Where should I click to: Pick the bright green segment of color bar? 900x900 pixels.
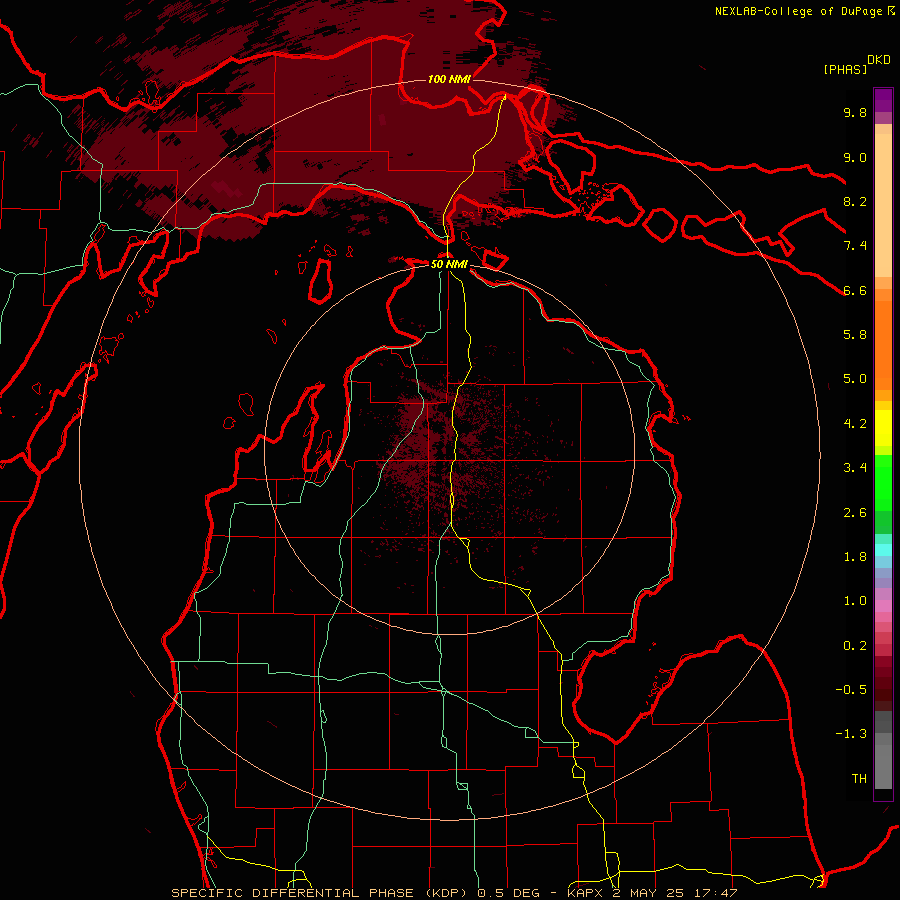[x=883, y=482]
